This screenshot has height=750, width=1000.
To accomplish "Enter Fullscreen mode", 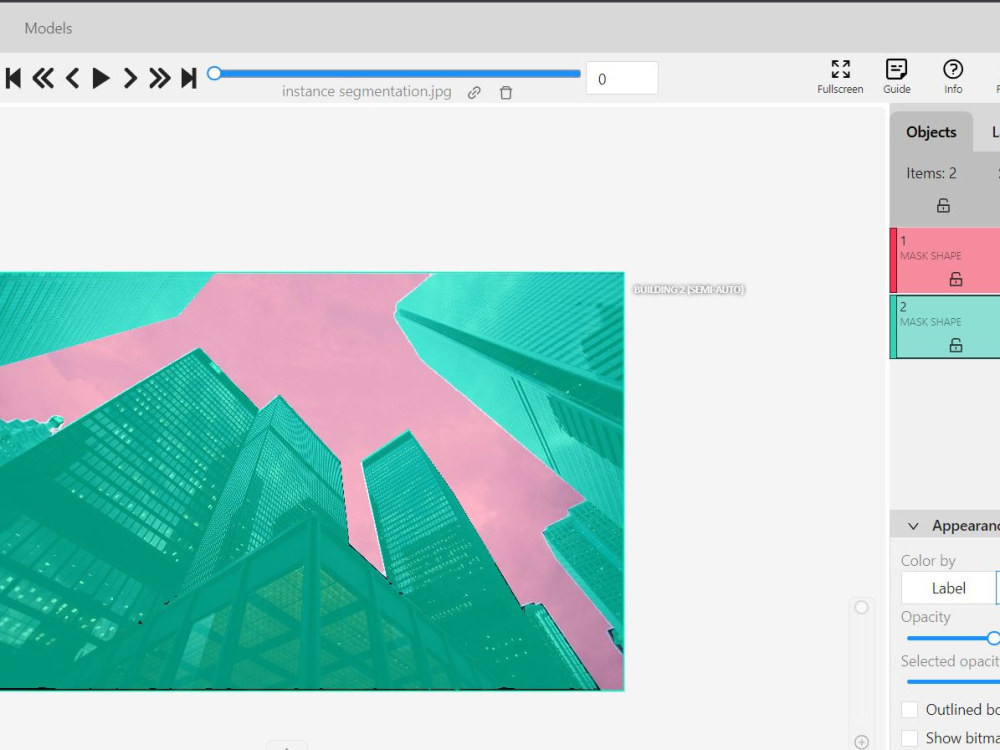I will 839,77.
